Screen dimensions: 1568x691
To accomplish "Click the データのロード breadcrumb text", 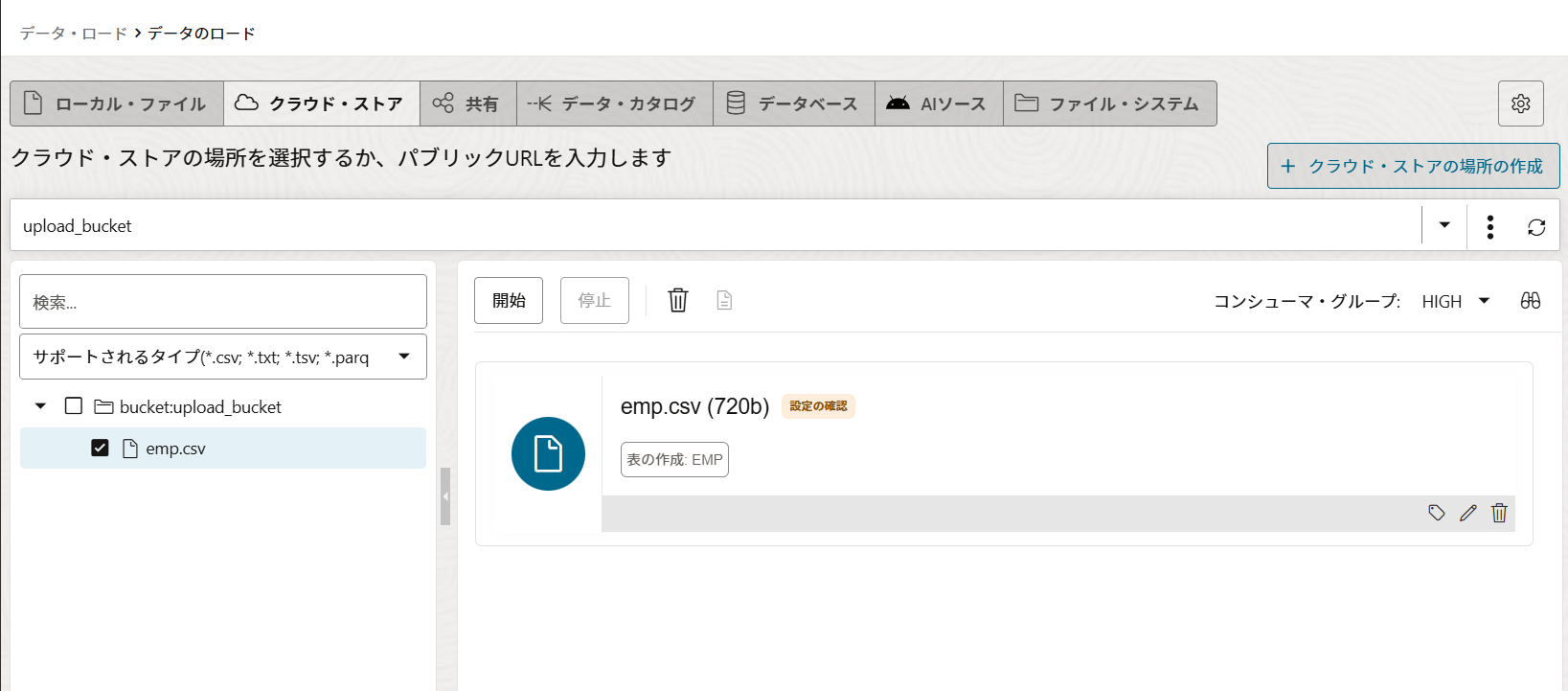I will [201, 34].
